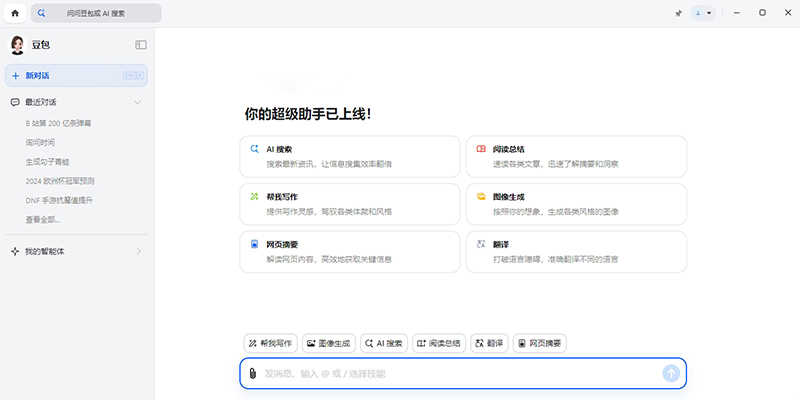The width and height of the screenshot is (800, 400).
Task: Click the chat bubble icon beside 最近对话
Action: point(15,102)
